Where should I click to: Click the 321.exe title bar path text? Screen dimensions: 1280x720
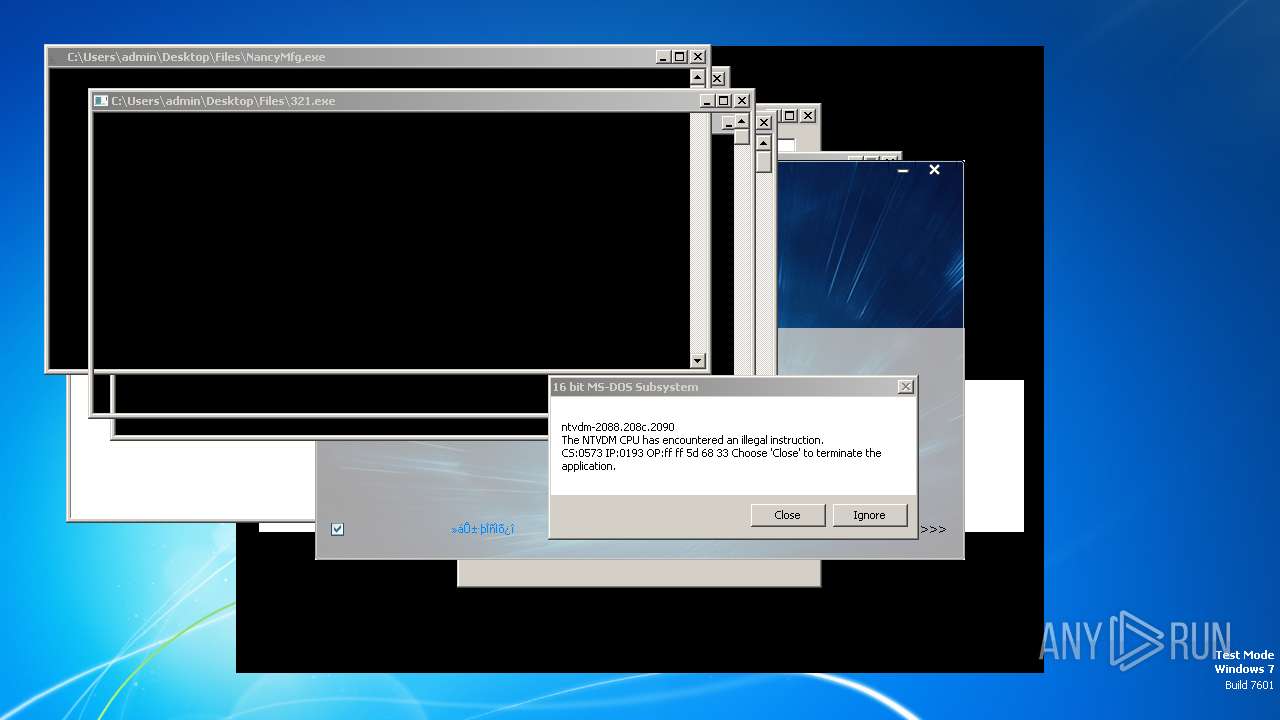point(223,101)
